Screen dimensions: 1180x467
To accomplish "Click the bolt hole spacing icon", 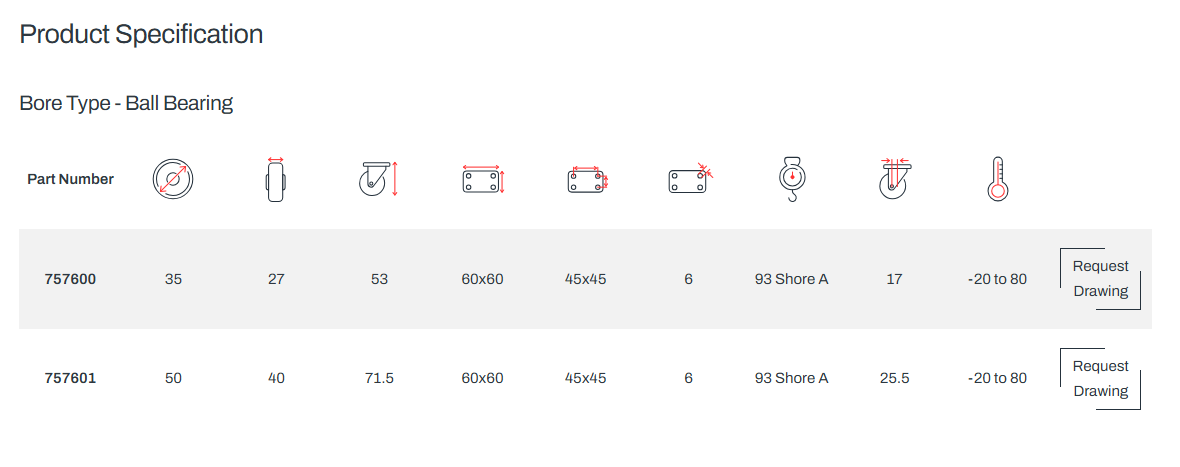I will pos(587,180).
